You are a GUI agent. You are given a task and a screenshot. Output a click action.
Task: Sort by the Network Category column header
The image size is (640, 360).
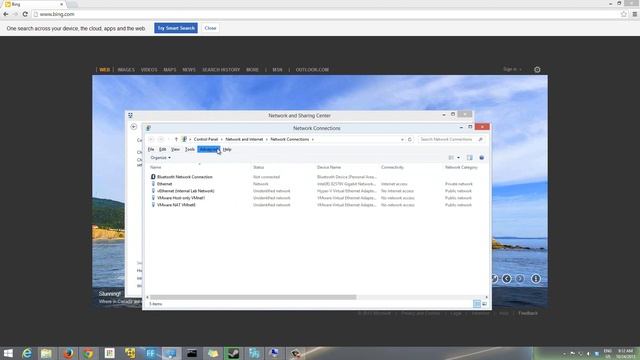461,167
